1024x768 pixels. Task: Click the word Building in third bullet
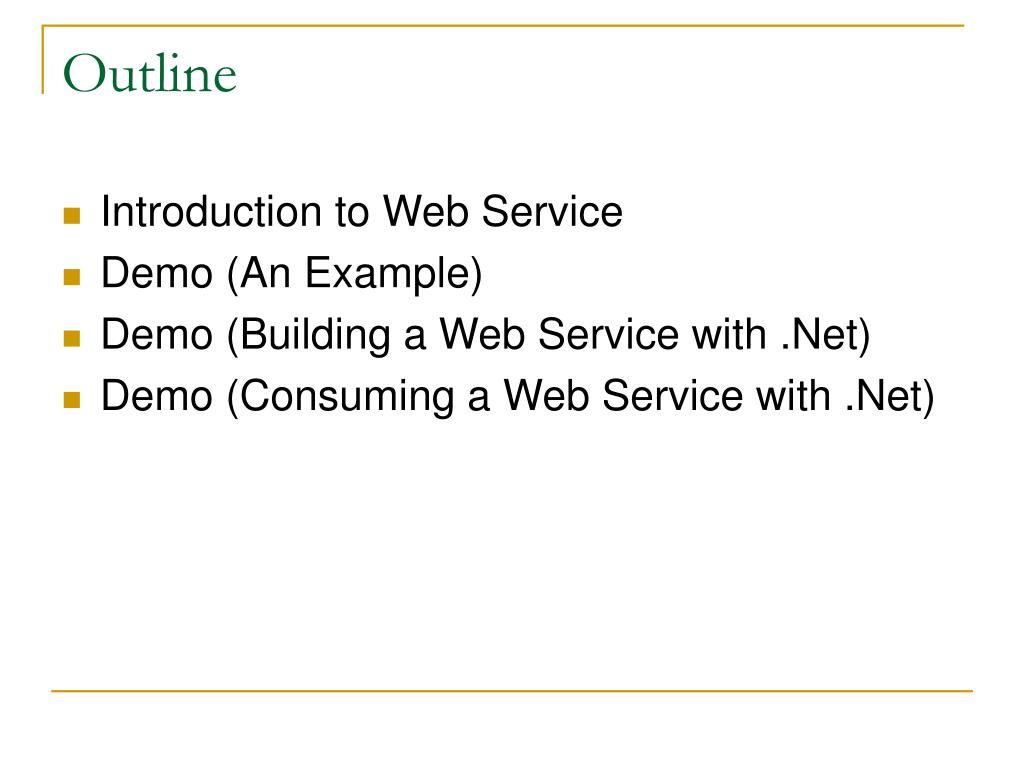(315, 336)
